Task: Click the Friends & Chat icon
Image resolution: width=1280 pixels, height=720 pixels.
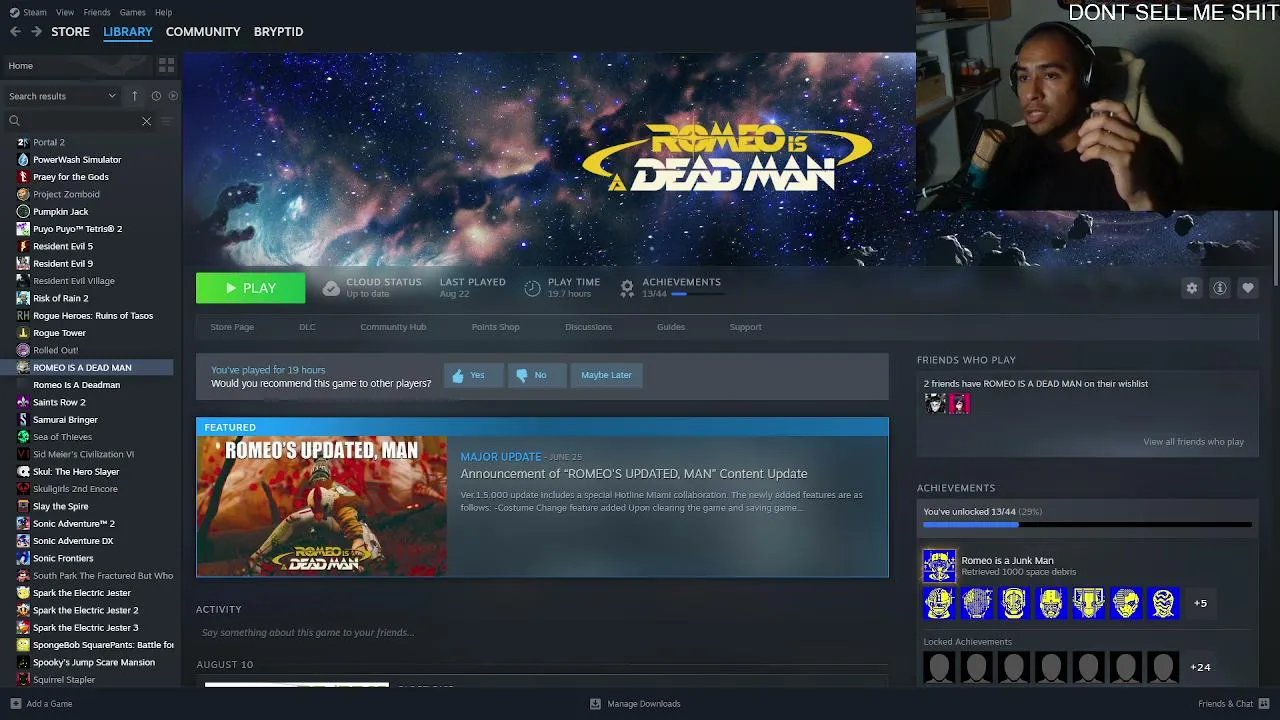Action: point(1264,704)
